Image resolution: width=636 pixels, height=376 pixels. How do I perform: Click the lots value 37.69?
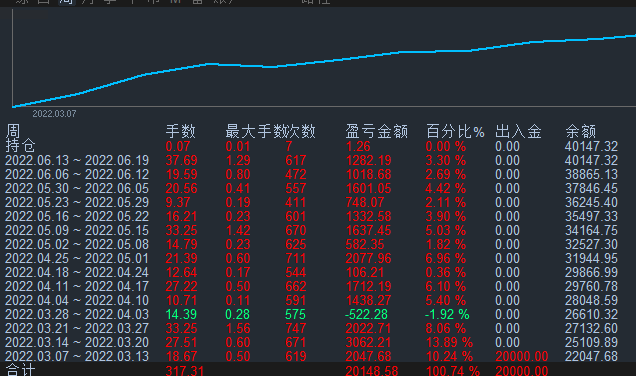click(x=181, y=161)
